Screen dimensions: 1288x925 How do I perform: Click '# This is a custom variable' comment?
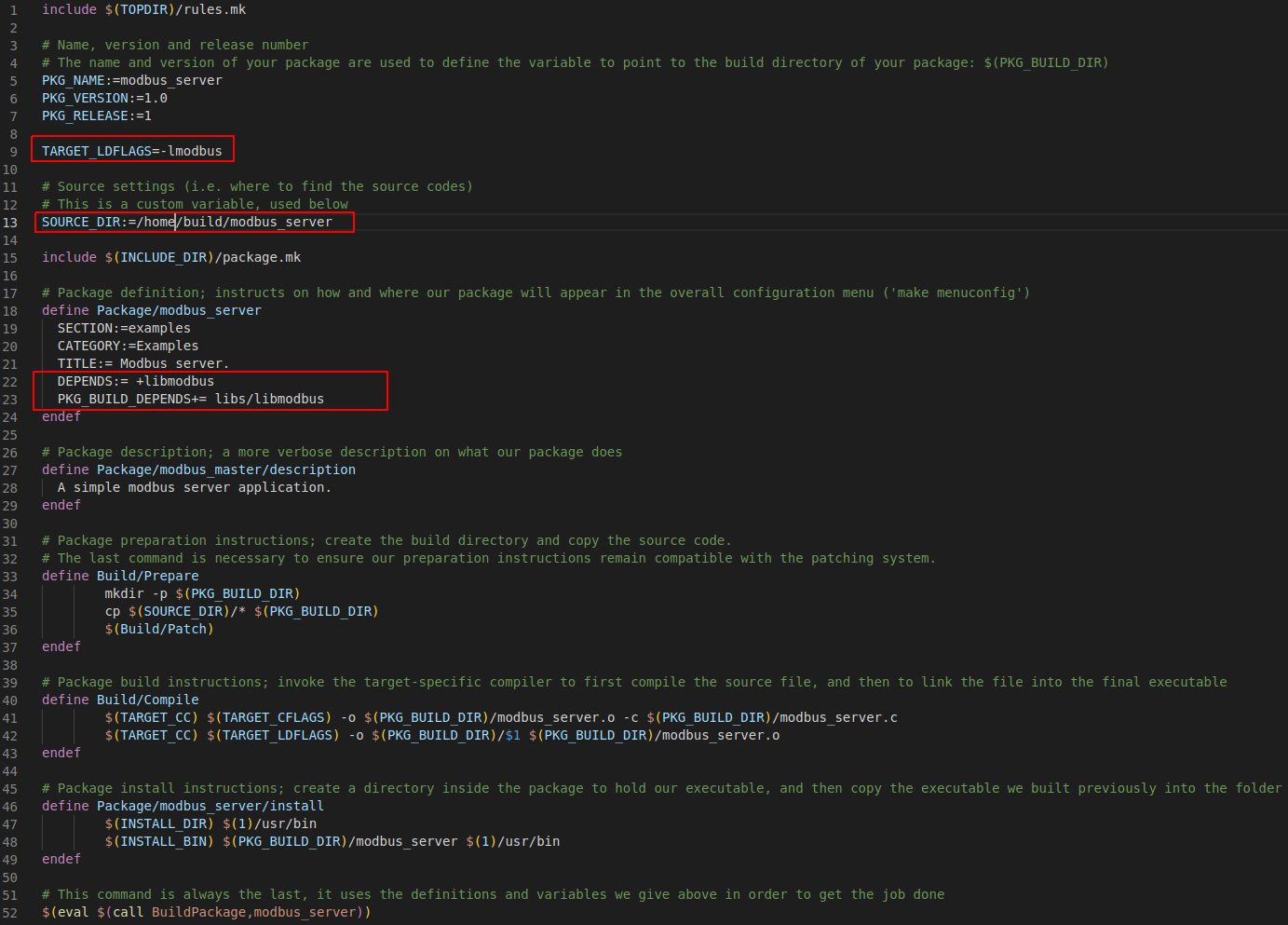pos(195,204)
